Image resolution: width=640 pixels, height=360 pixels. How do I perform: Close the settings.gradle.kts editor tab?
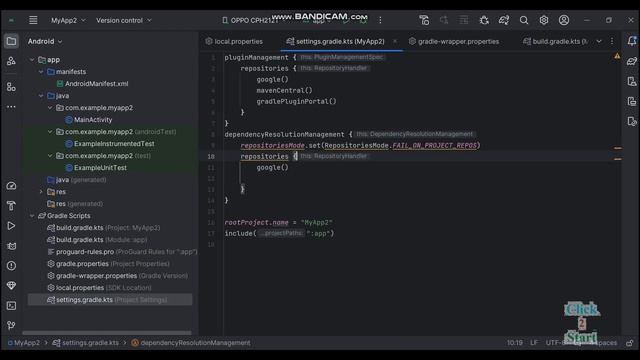(x=395, y=41)
